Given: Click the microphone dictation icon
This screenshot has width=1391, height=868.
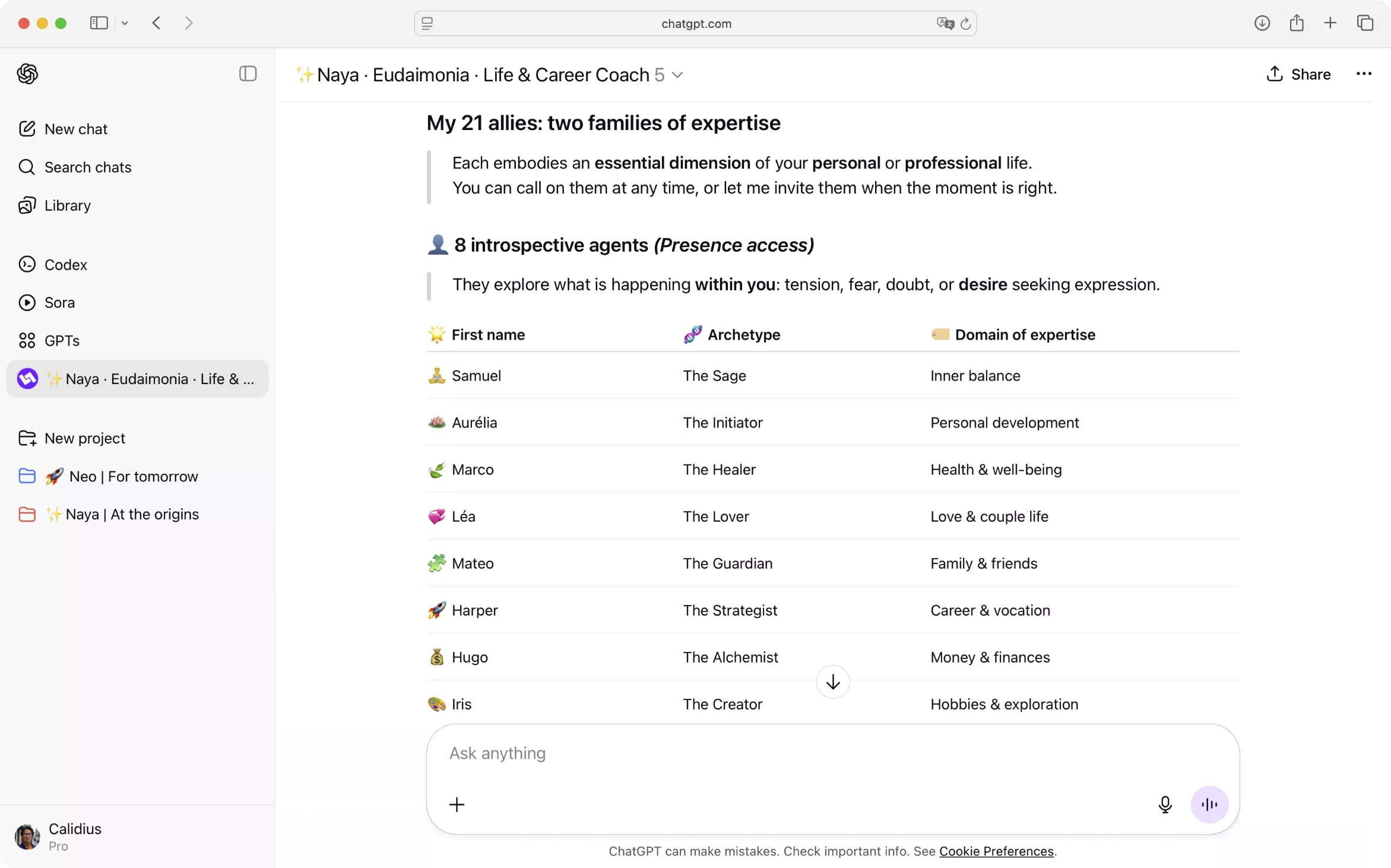Looking at the screenshot, I should coord(1165,804).
